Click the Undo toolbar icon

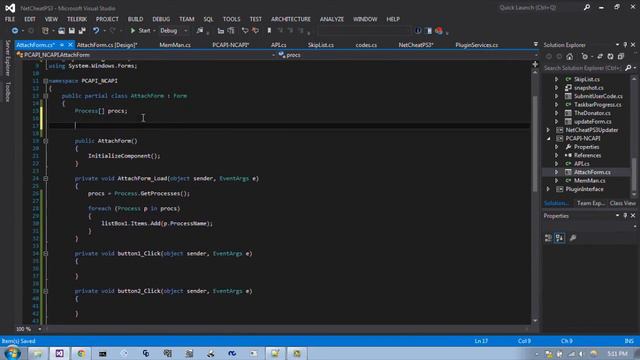click(x=96, y=31)
